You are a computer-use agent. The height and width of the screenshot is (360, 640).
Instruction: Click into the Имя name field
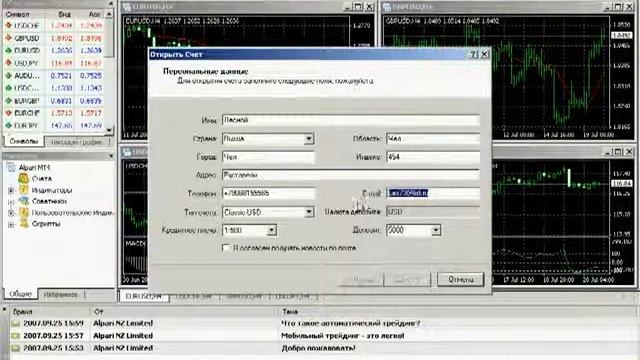(351, 120)
